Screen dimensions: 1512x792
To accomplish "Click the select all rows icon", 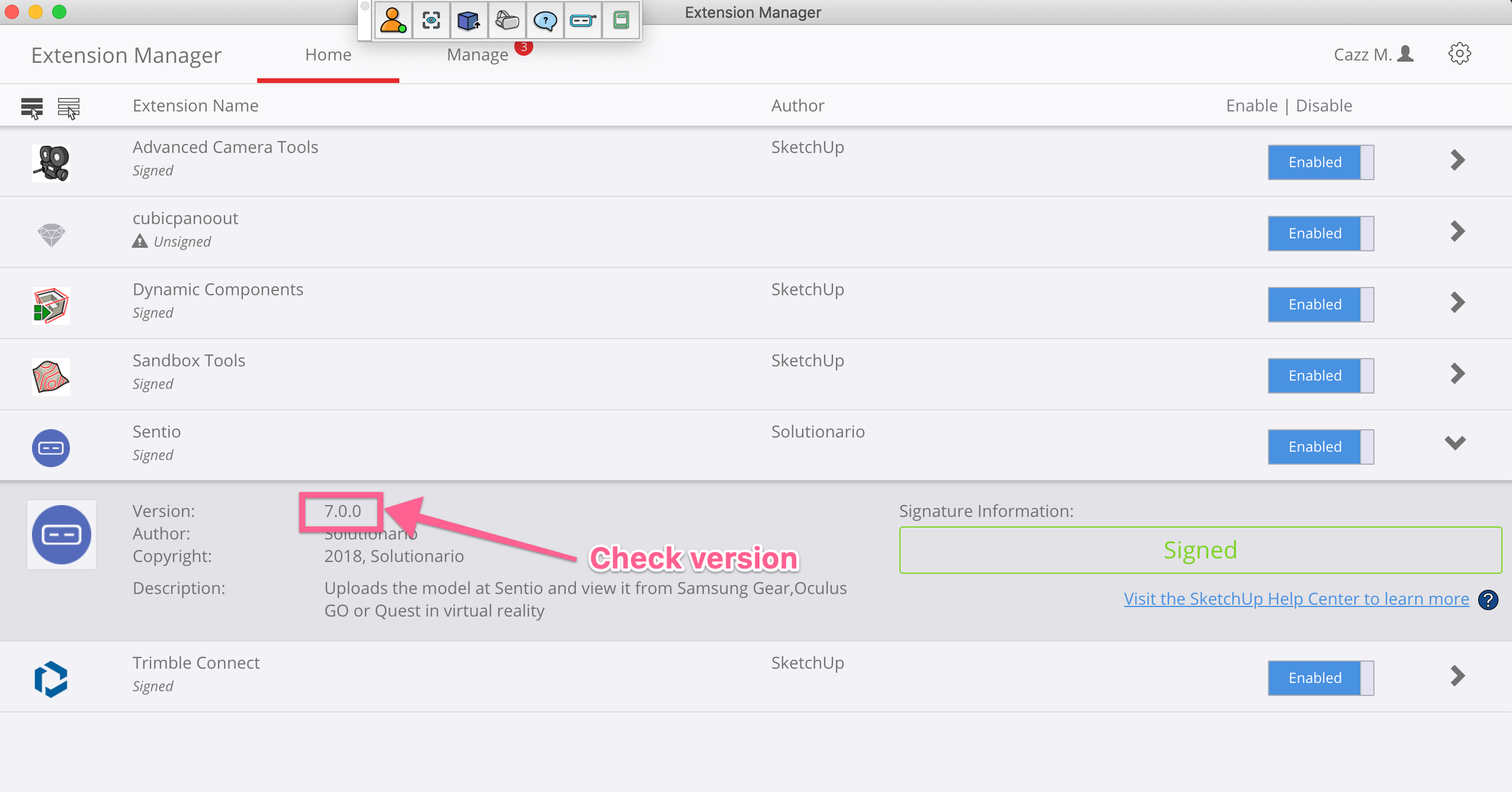I will click(x=32, y=108).
